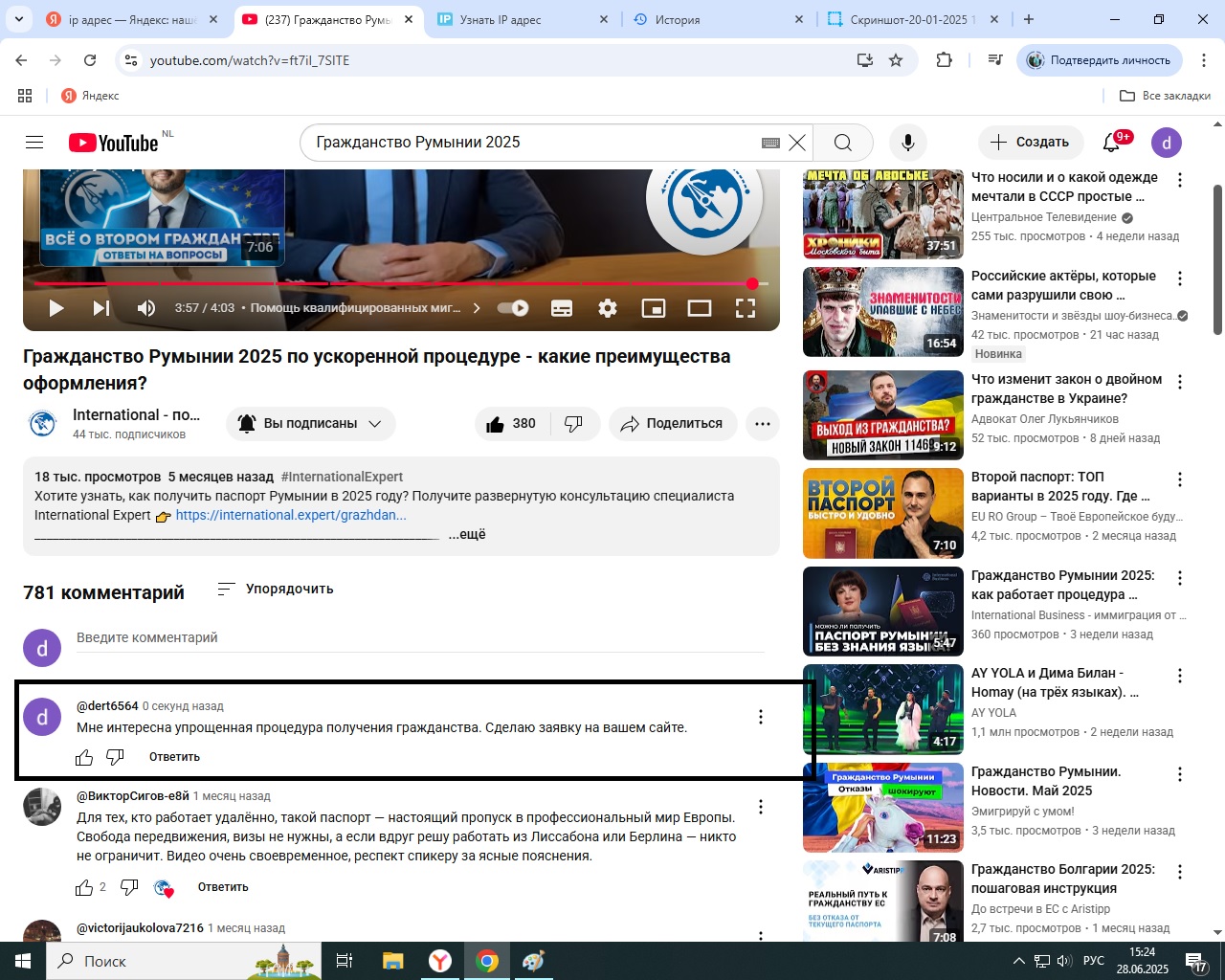
Task: Dislike the @ВикторСигов-е8й comment
Action: [x=129, y=887]
